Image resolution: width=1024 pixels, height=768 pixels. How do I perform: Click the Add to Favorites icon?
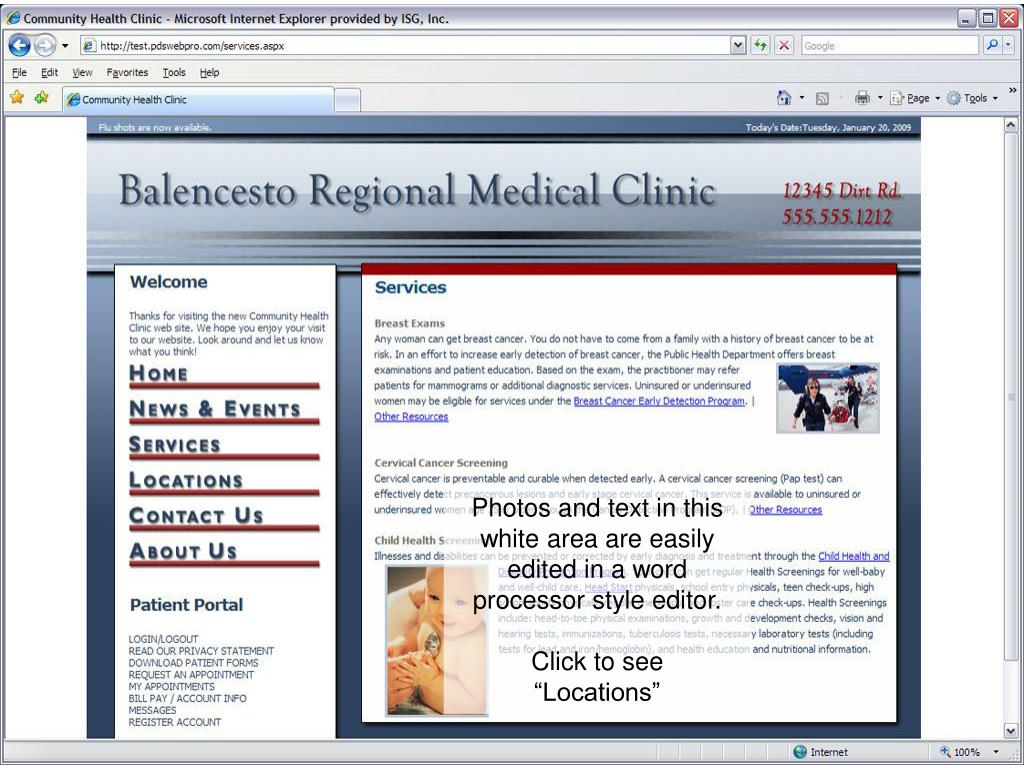coord(42,98)
